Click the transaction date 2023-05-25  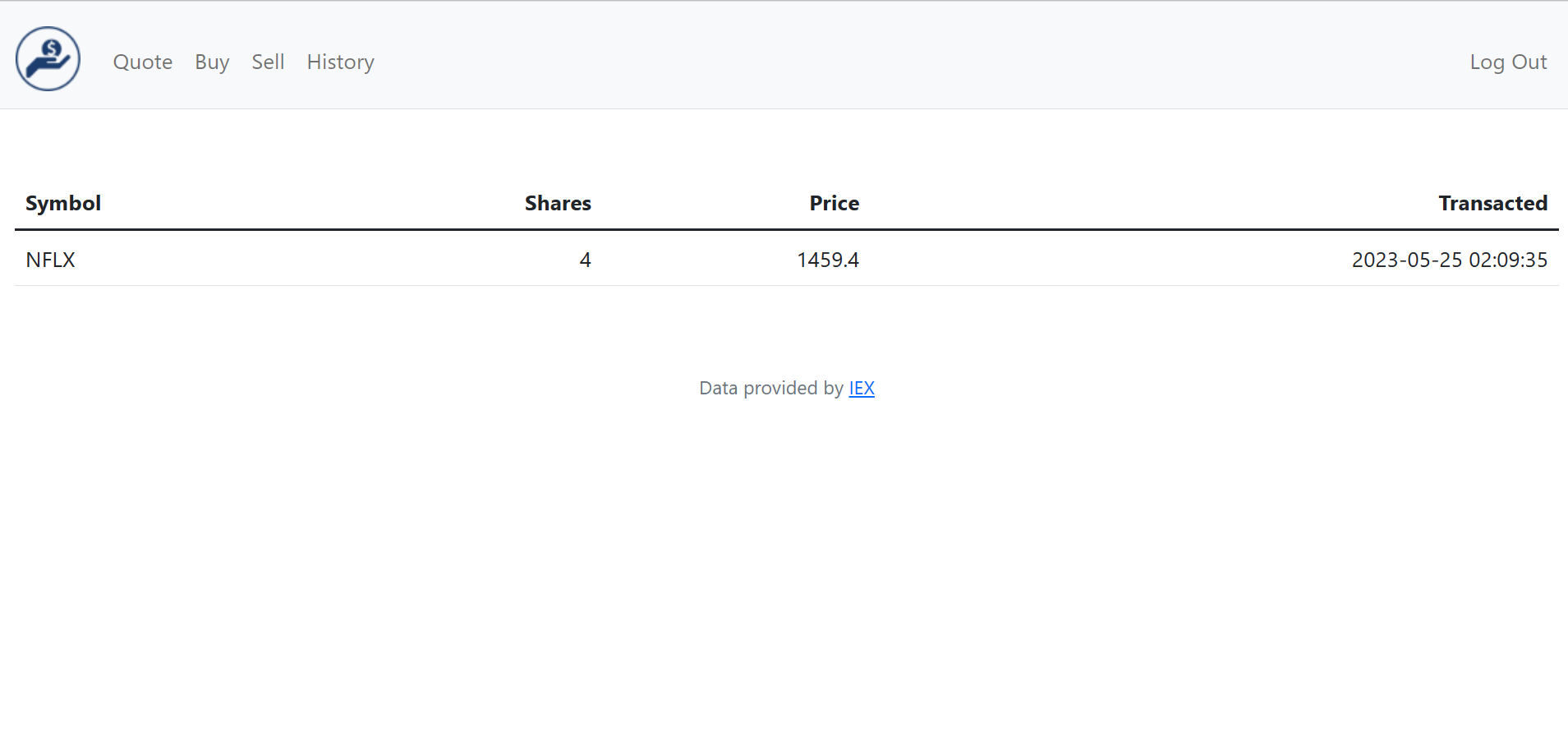(x=1406, y=260)
